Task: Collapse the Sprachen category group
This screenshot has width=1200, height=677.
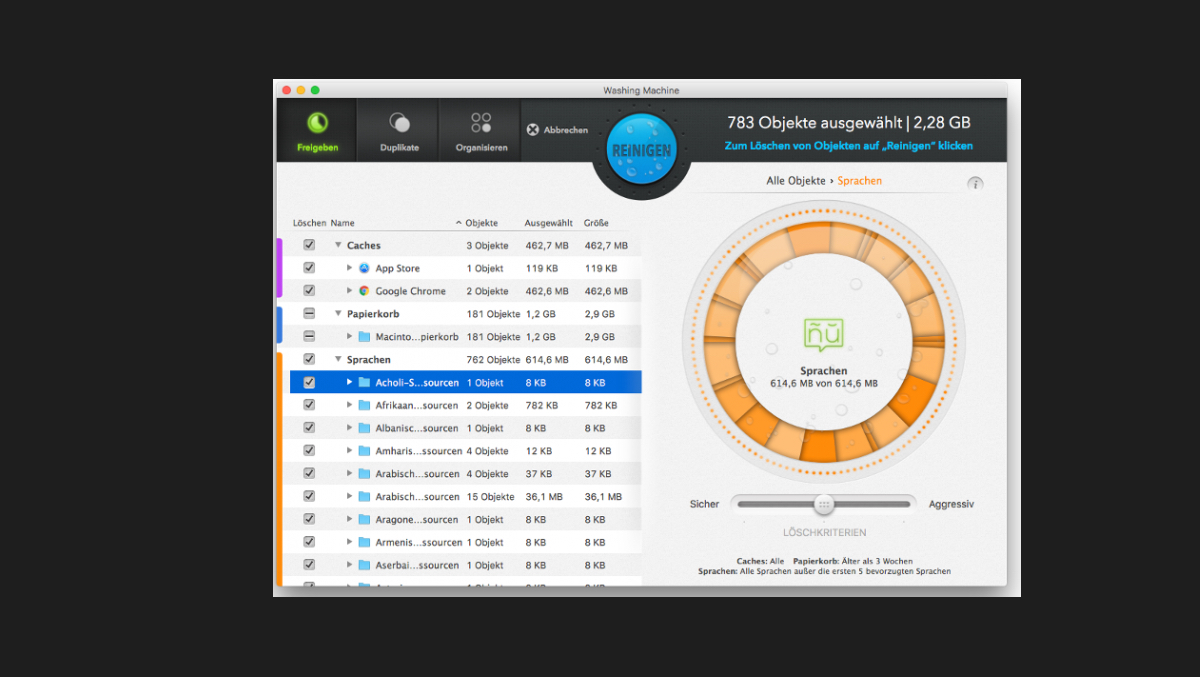Action: tap(338, 360)
